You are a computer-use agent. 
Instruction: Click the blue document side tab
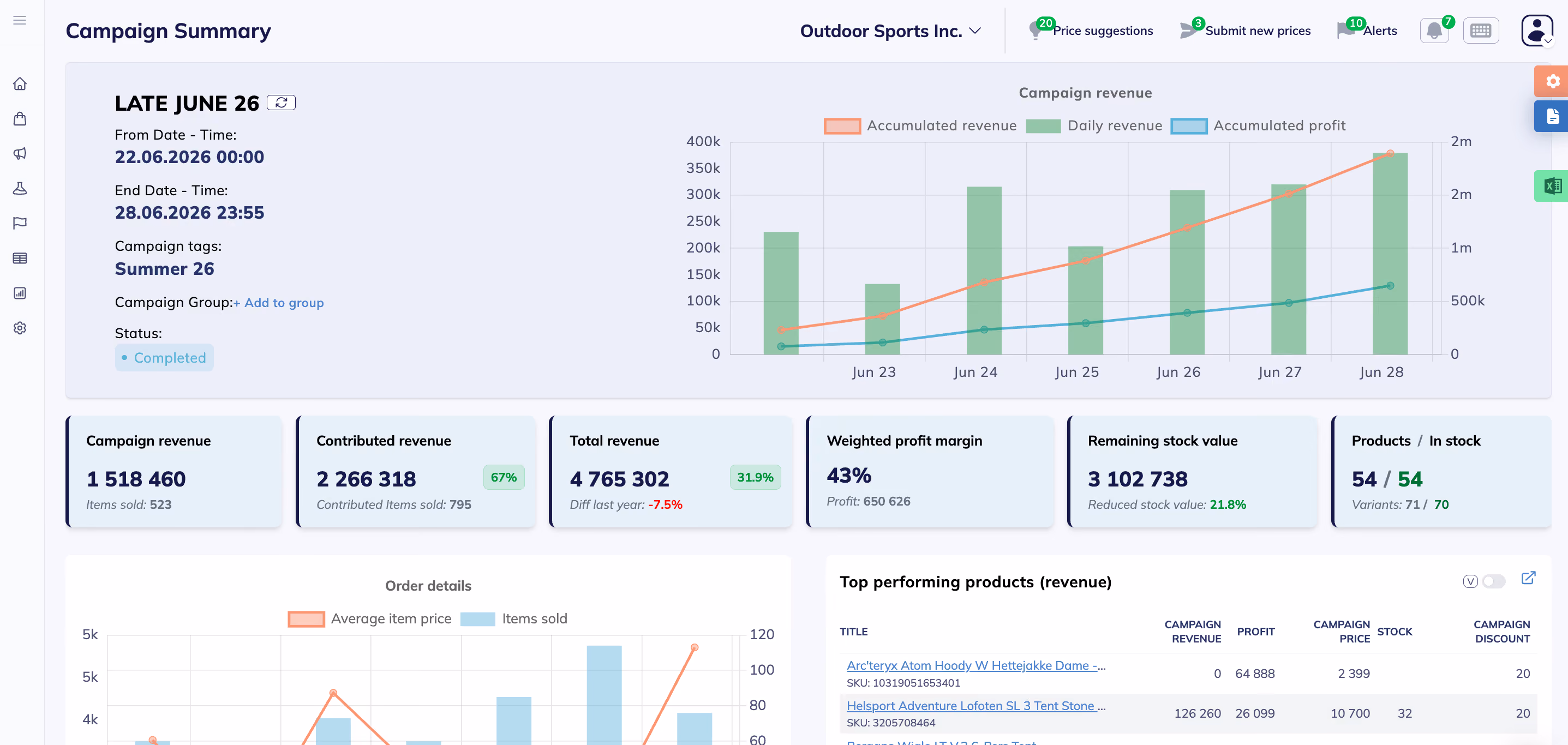1552,116
